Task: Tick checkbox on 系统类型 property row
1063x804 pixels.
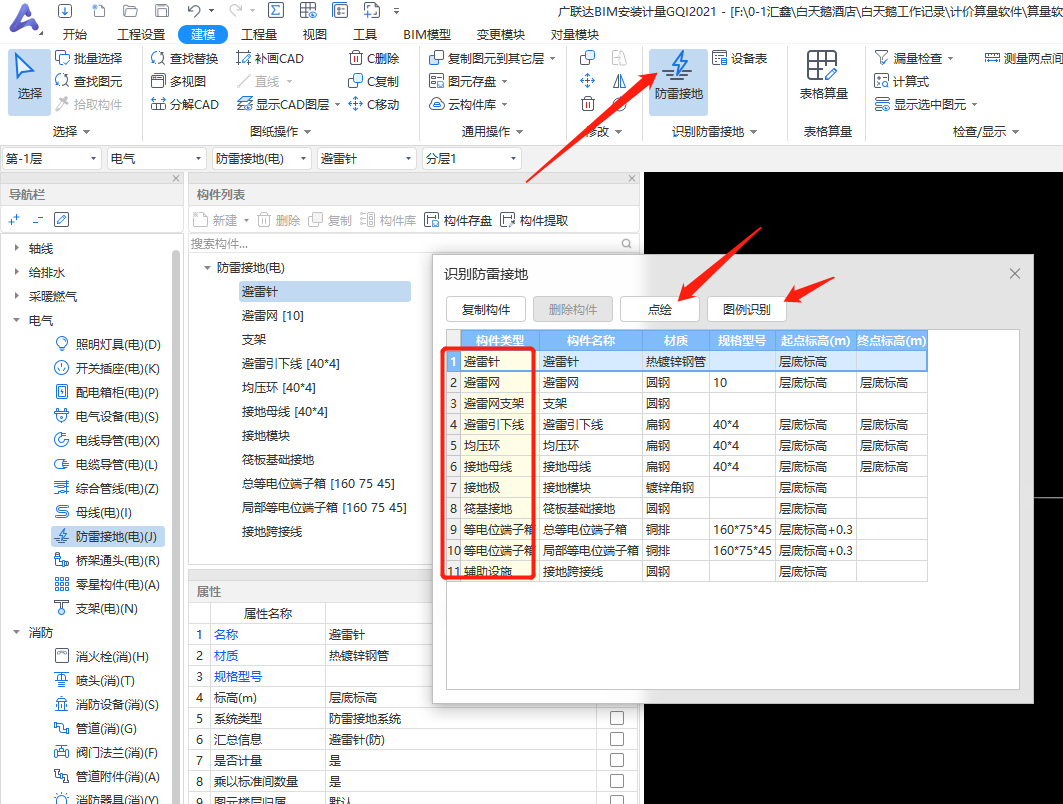Action: [617, 718]
